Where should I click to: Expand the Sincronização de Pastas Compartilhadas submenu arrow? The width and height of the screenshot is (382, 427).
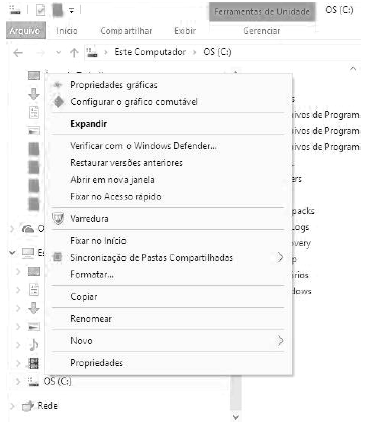[x=280, y=257]
